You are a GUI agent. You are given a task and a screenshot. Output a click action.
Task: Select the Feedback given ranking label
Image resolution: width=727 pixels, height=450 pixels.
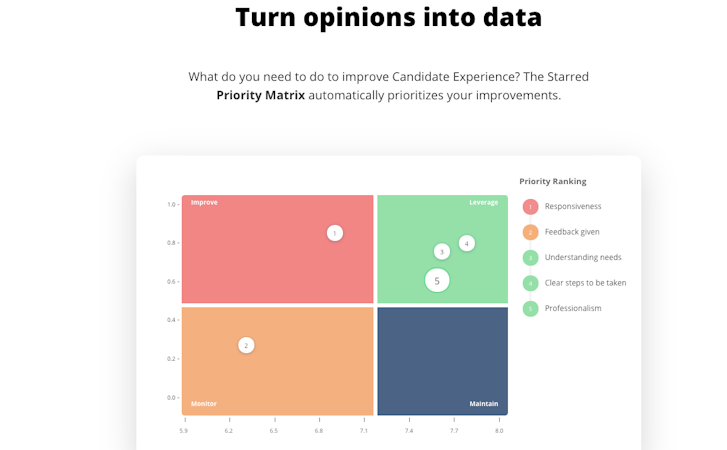[x=572, y=232]
